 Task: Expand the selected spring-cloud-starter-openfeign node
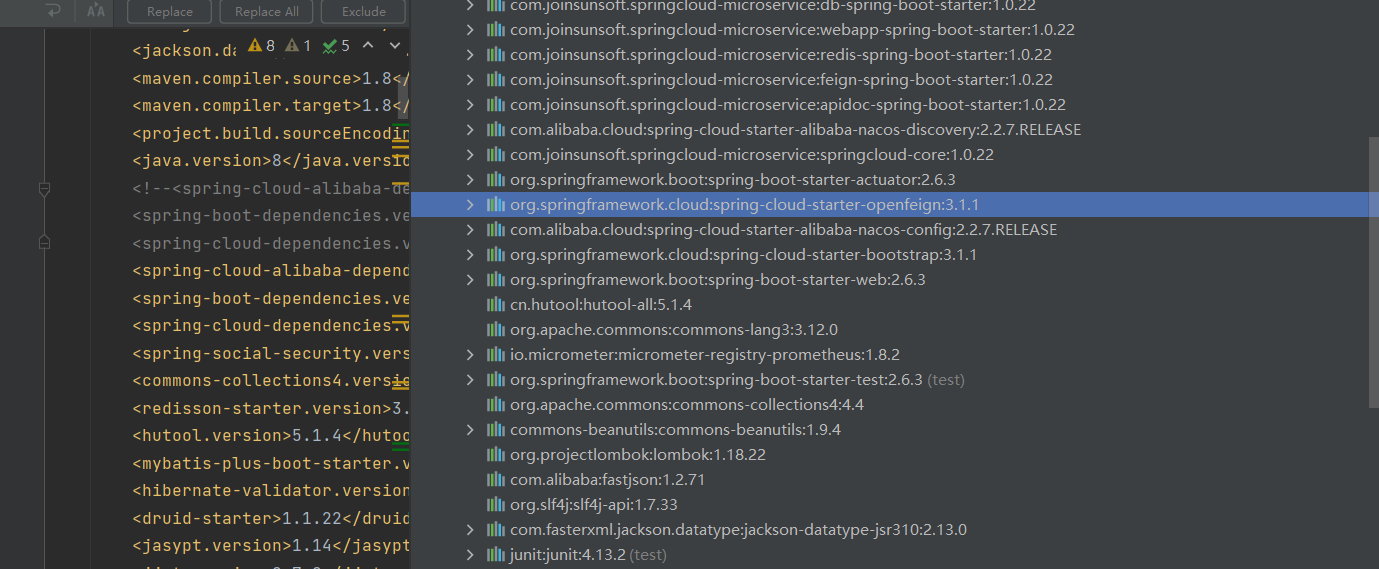(x=470, y=205)
